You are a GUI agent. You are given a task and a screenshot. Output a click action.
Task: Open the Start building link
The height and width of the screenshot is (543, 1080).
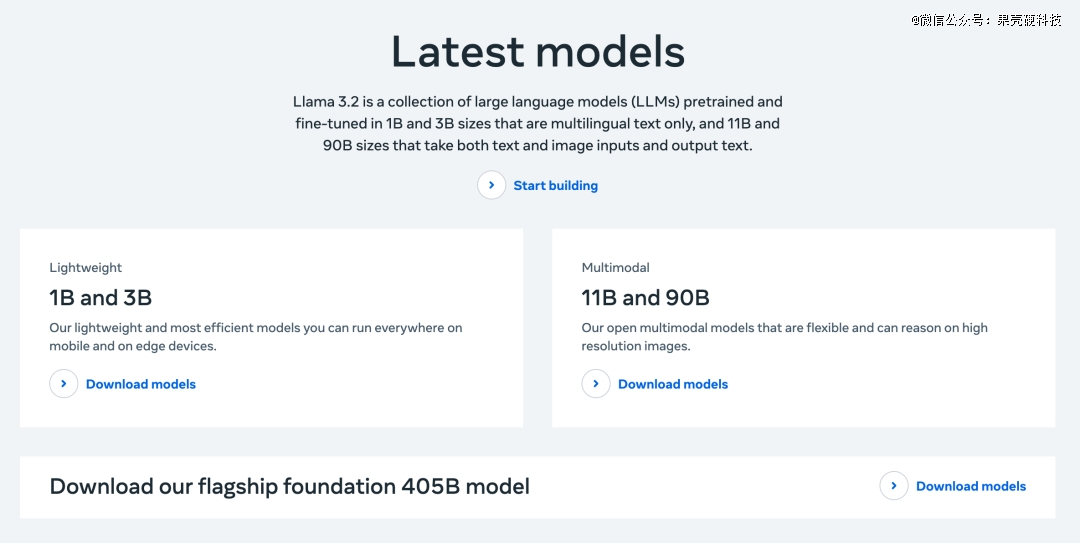click(x=555, y=185)
